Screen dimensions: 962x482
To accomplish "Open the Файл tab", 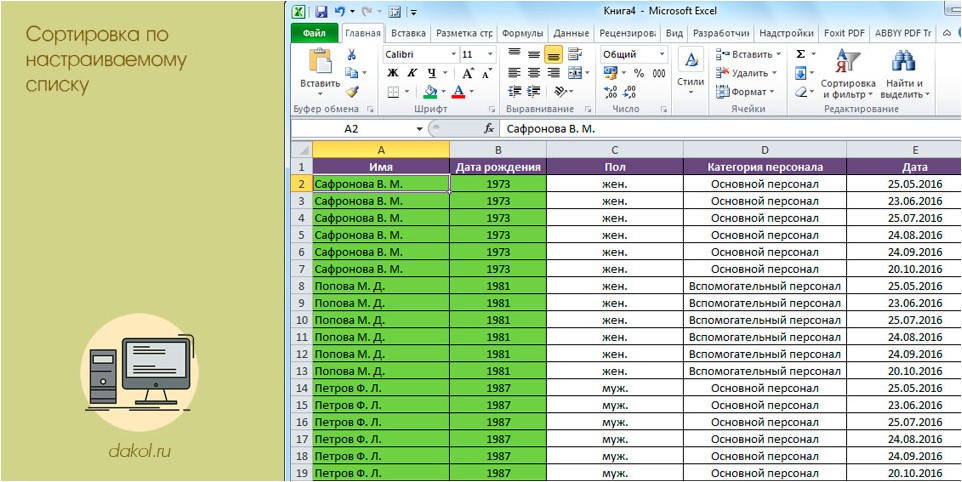I will pyautogui.click(x=314, y=33).
